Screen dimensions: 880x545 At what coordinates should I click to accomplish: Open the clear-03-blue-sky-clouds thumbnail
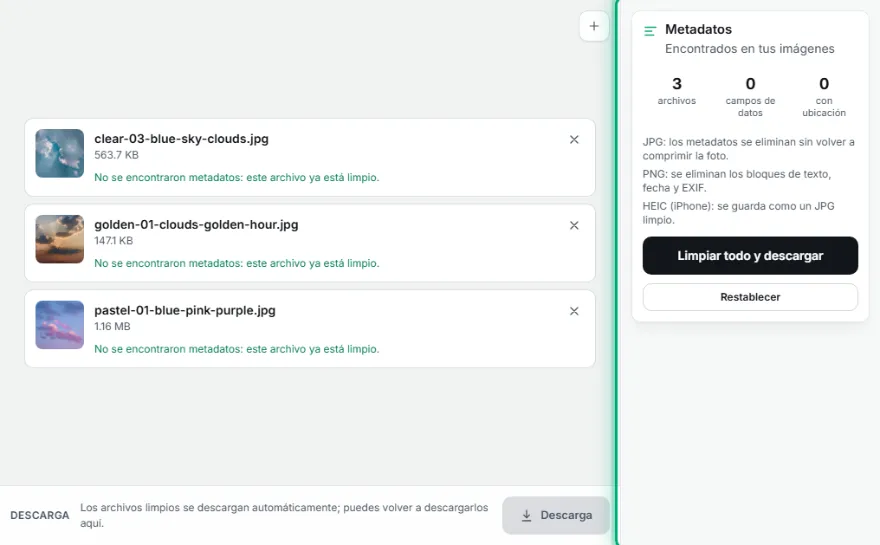click(x=59, y=153)
